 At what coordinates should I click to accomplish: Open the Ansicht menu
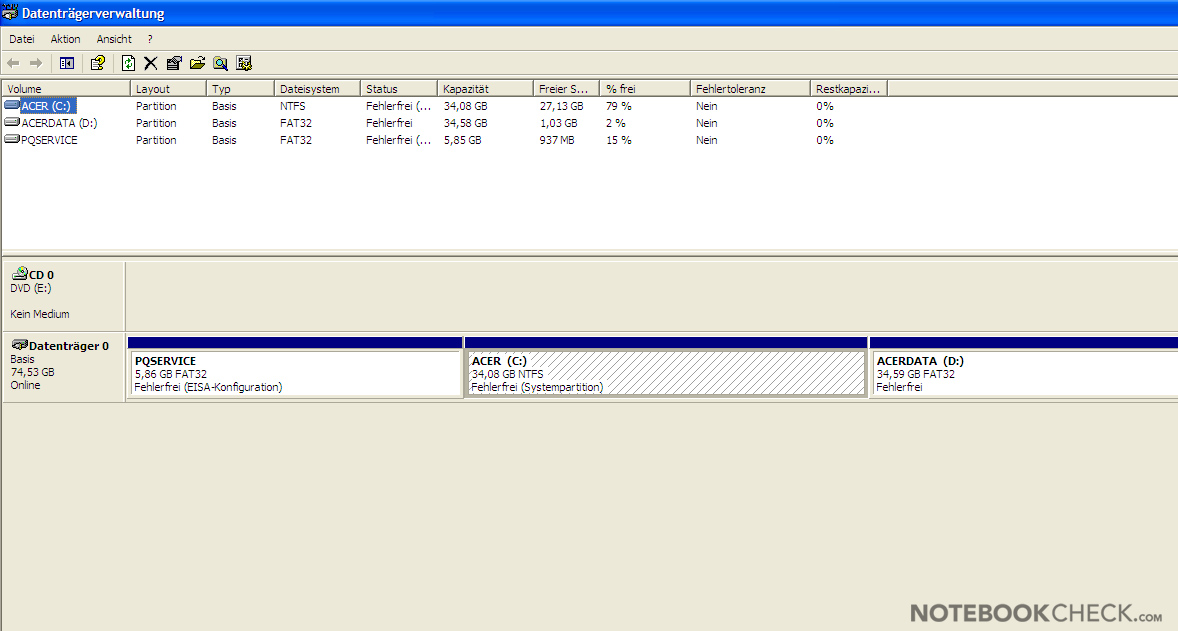click(114, 39)
